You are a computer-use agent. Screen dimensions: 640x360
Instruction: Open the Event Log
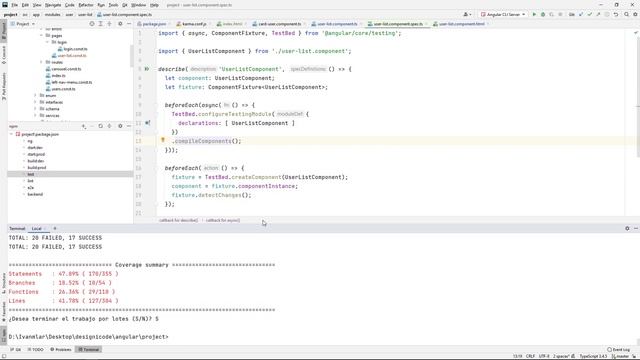(x=618, y=350)
